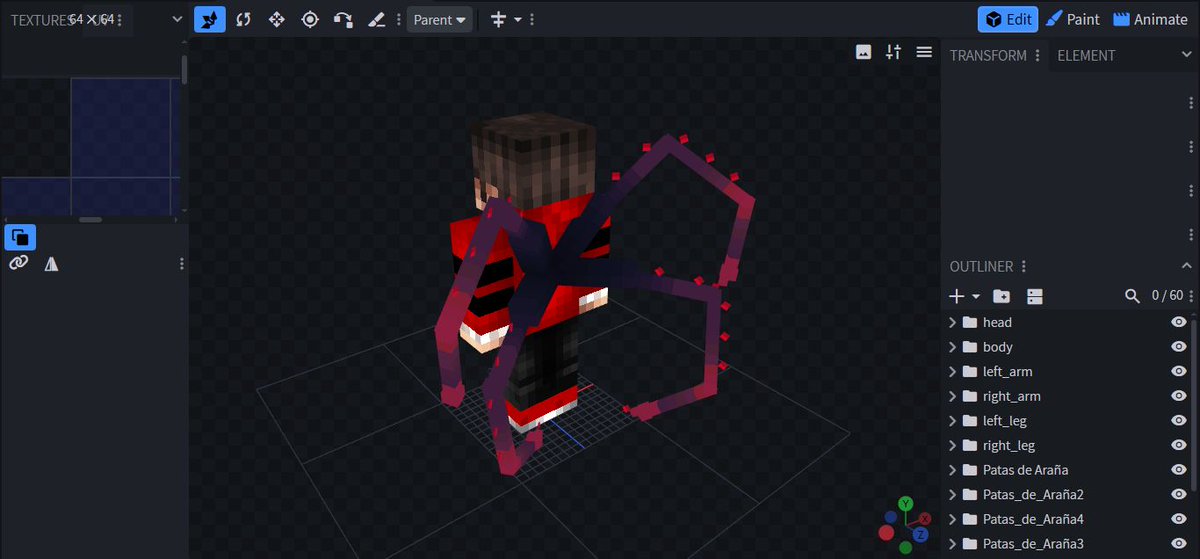
Task: Open three-dot menu after align dropdown
Action: pos(531,19)
